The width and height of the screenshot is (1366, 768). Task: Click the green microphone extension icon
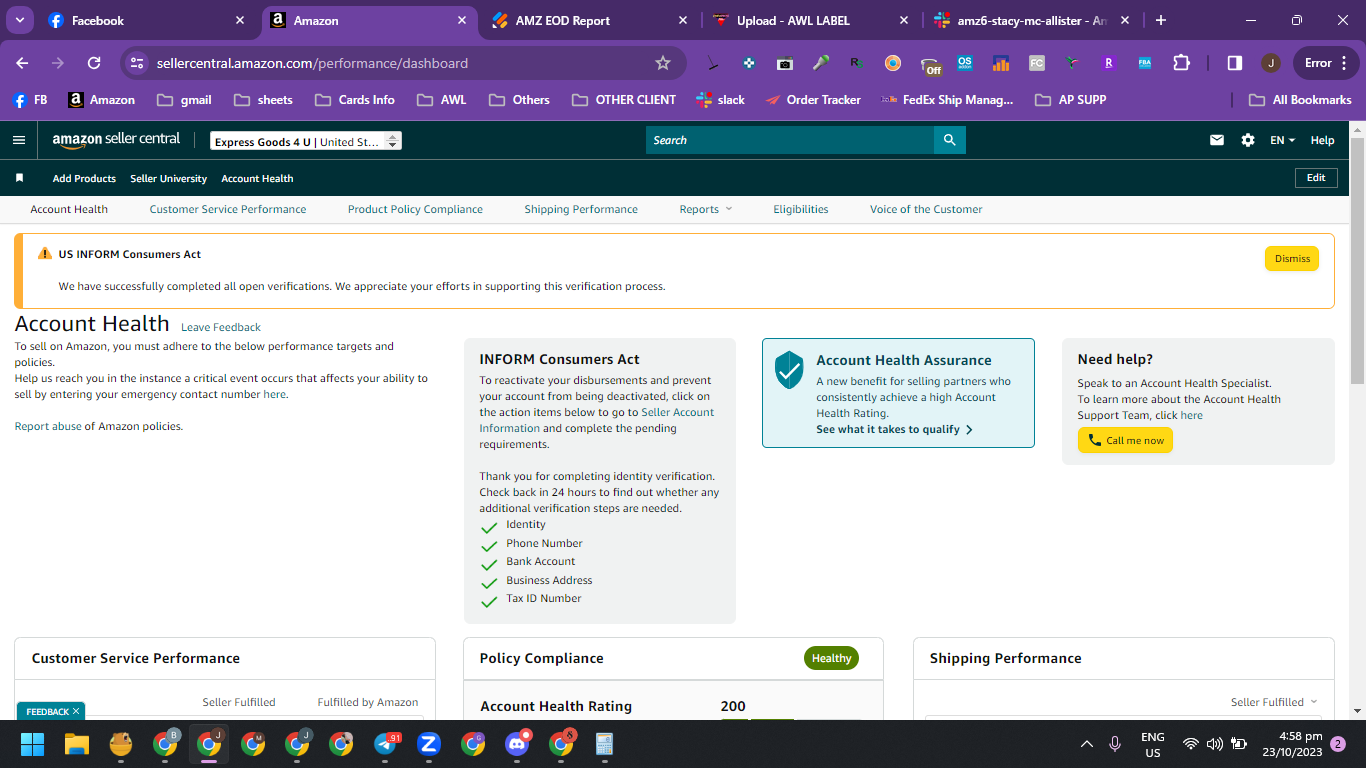(821, 63)
